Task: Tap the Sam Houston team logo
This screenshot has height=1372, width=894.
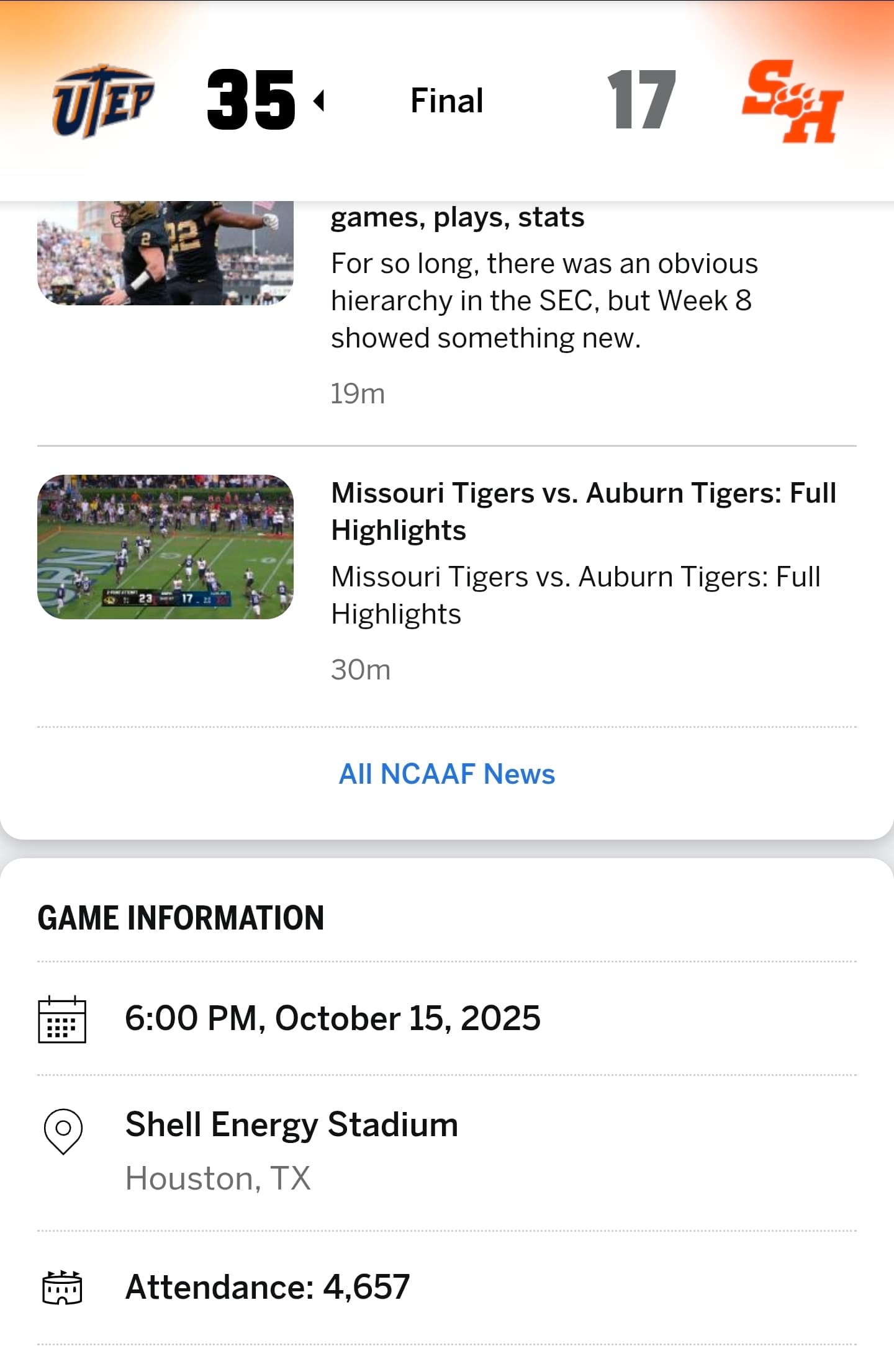Action: [792, 101]
